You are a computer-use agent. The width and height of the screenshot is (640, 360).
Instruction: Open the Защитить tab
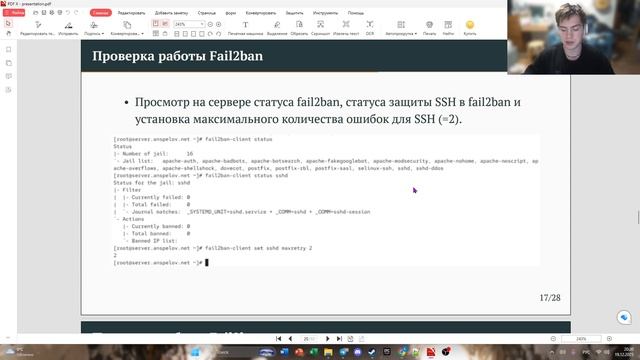pos(294,13)
